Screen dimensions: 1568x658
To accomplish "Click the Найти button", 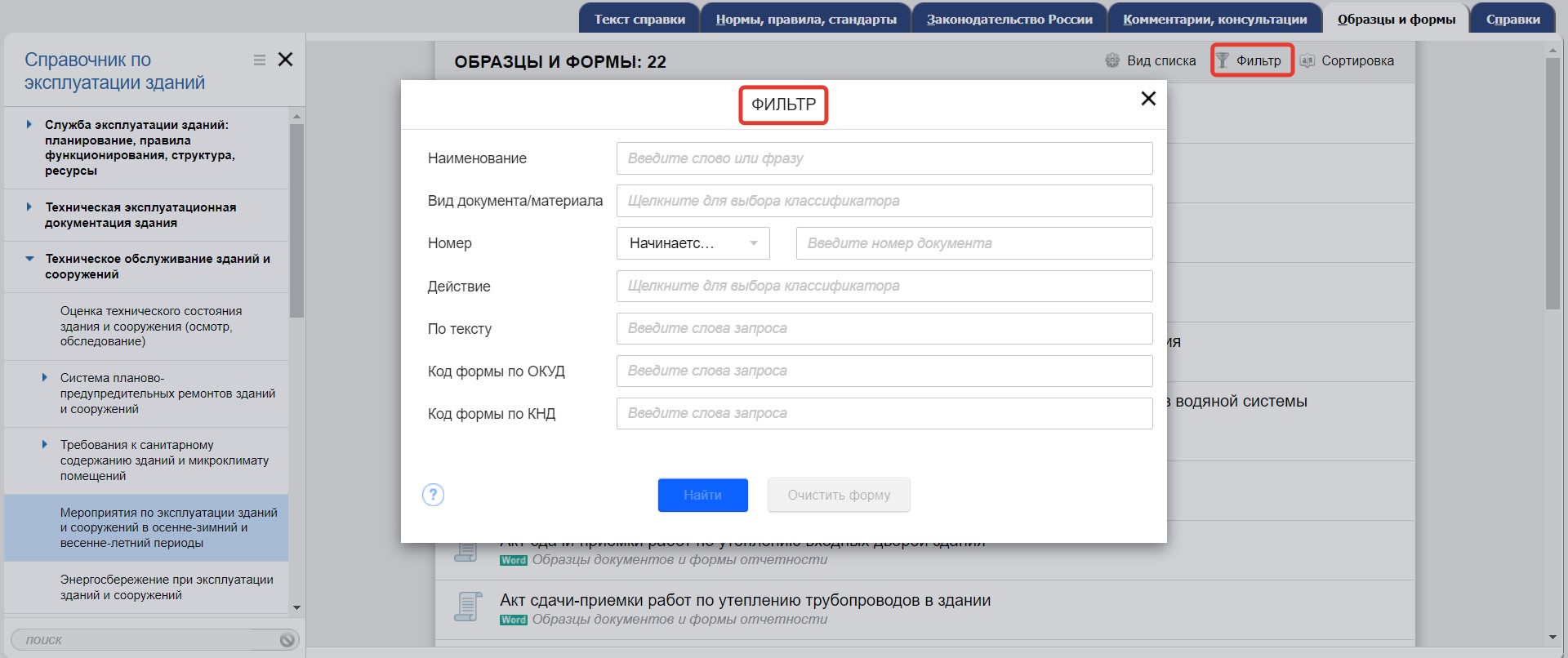I will (x=703, y=496).
